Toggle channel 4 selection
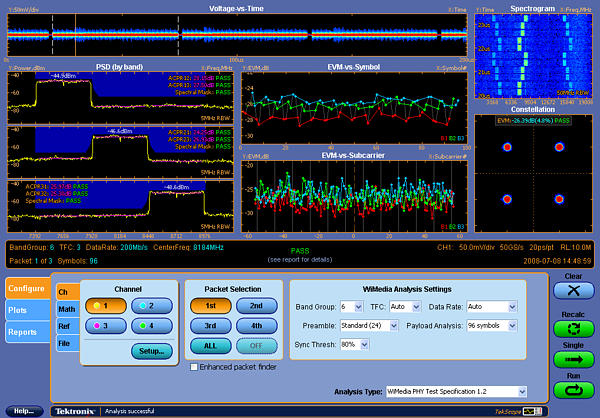This screenshot has width=600, height=418. click(x=151, y=325)
